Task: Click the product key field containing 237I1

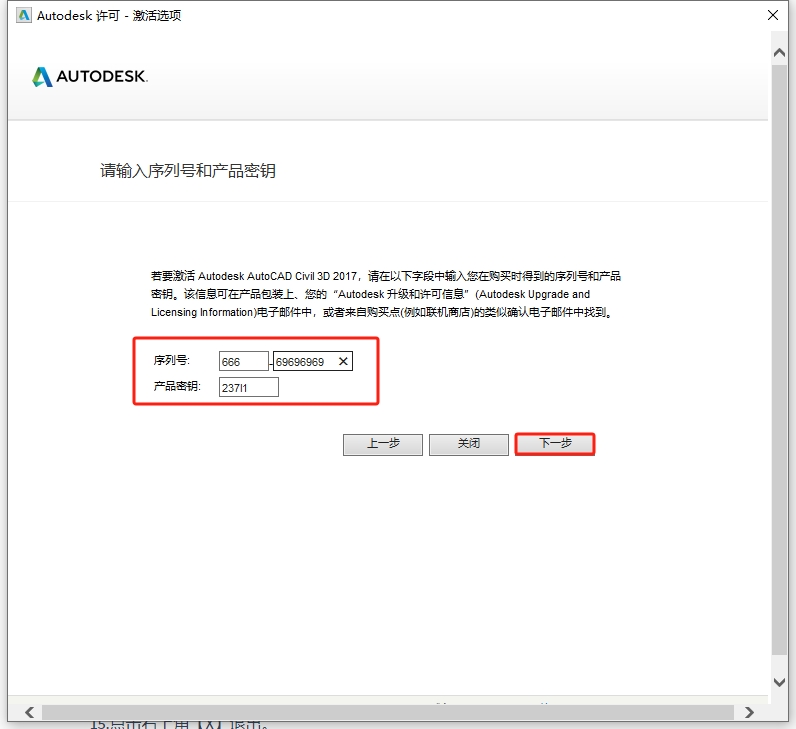Action: tap(248, 387)
